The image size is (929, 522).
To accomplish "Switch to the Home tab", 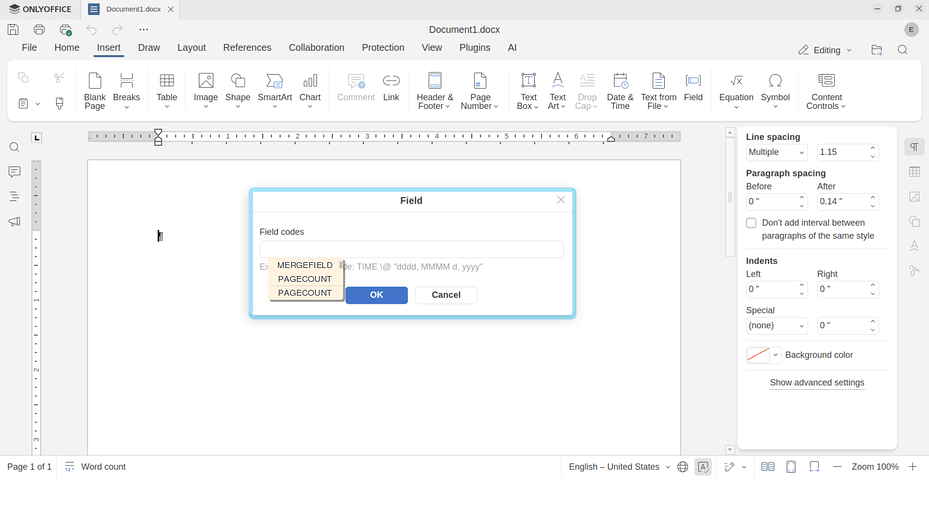I will [x=67, y=47].
